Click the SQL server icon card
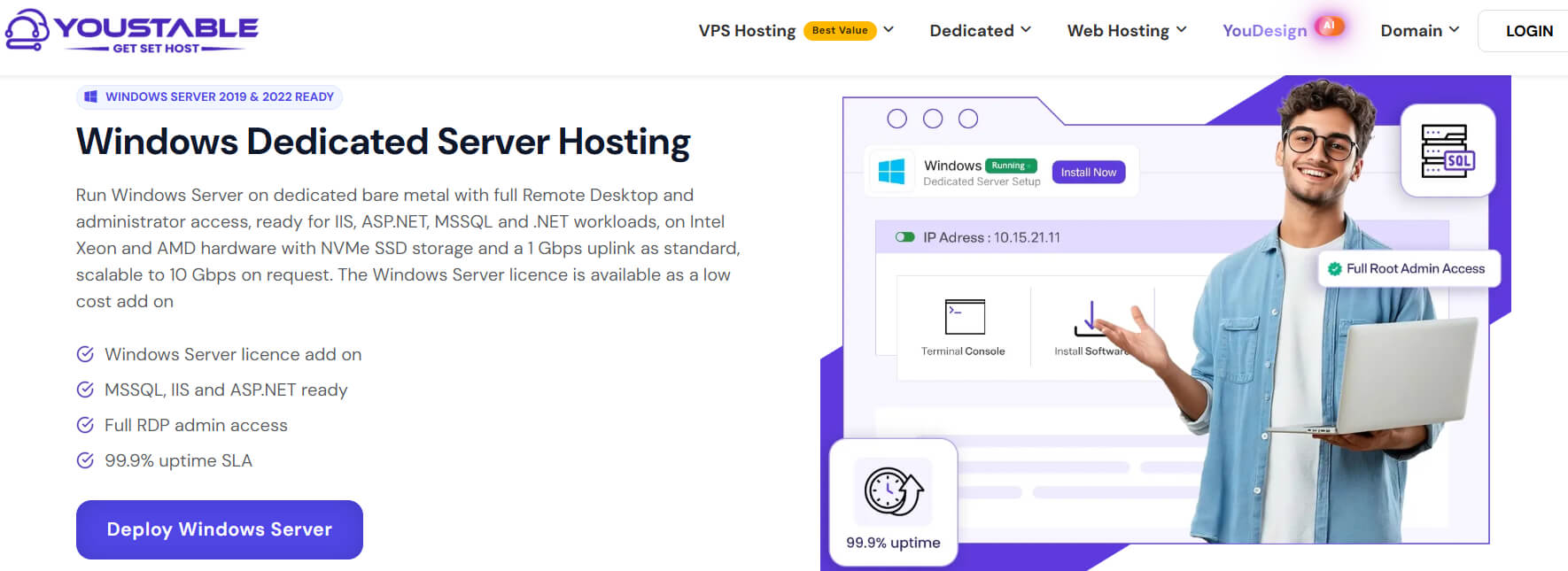 (1448, 150)
